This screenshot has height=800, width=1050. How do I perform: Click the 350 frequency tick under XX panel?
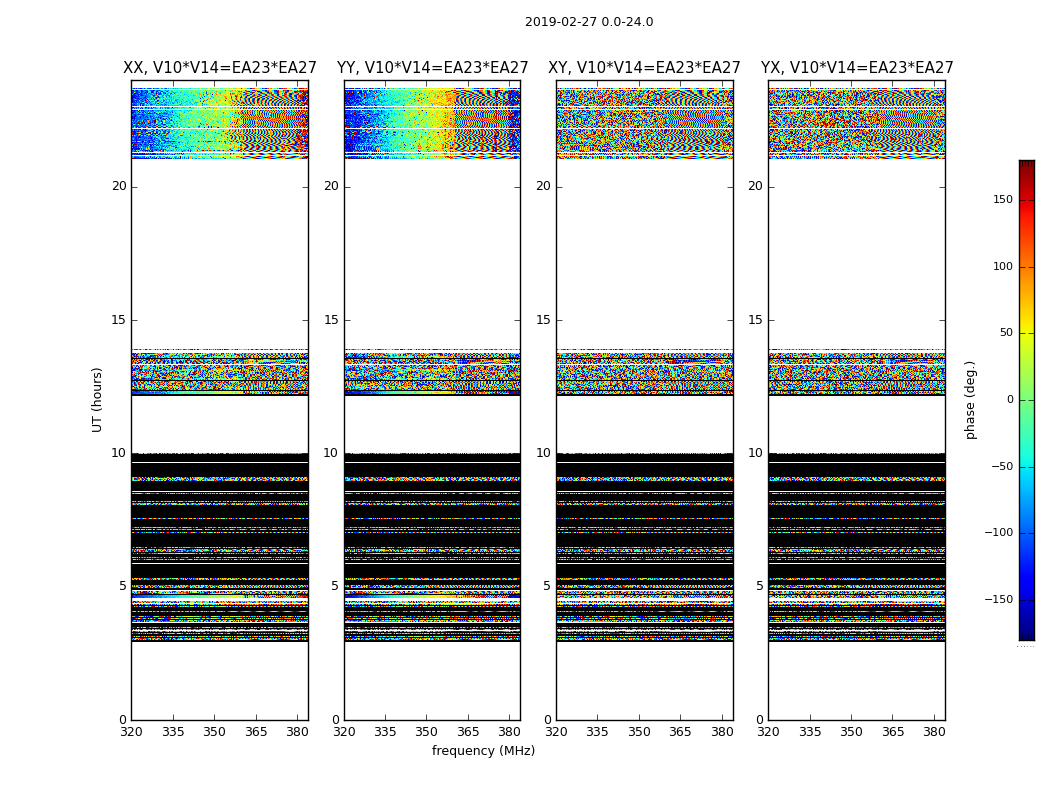pyautogui.click(x=214, y=732)
